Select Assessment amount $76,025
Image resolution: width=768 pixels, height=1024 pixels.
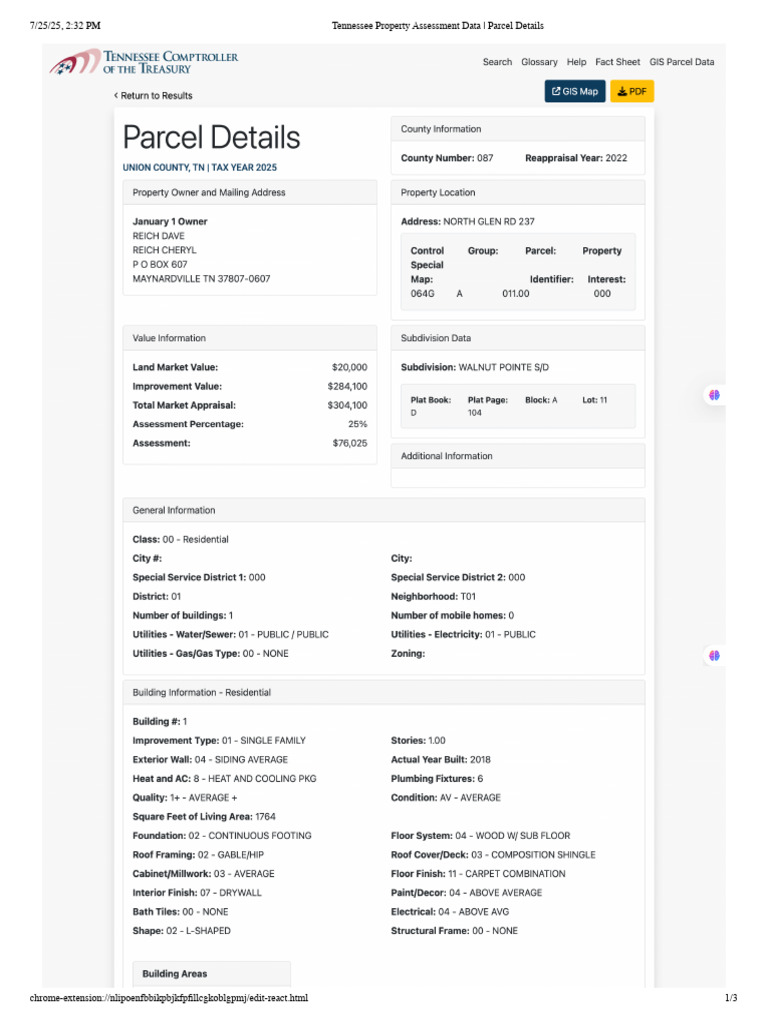[350, 443]
